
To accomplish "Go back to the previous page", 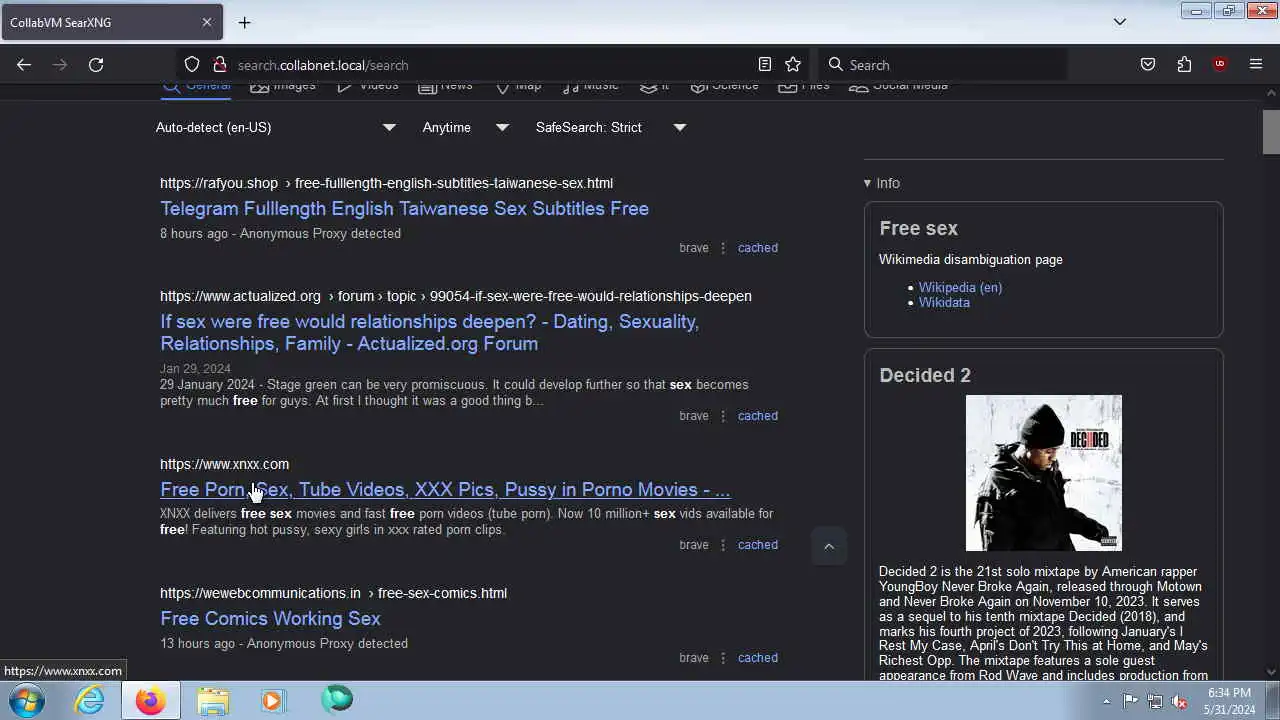I will (x=24, y=65).
